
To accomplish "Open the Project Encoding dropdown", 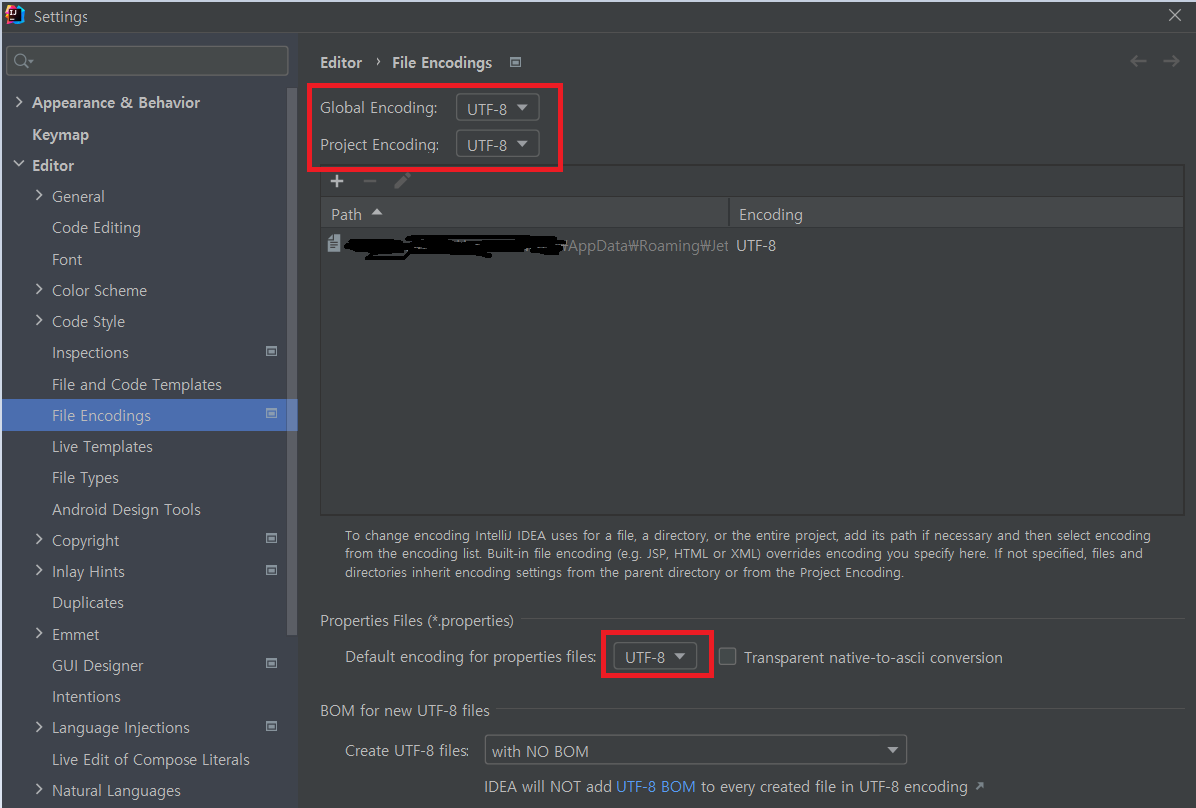I will tap(497, 144).
